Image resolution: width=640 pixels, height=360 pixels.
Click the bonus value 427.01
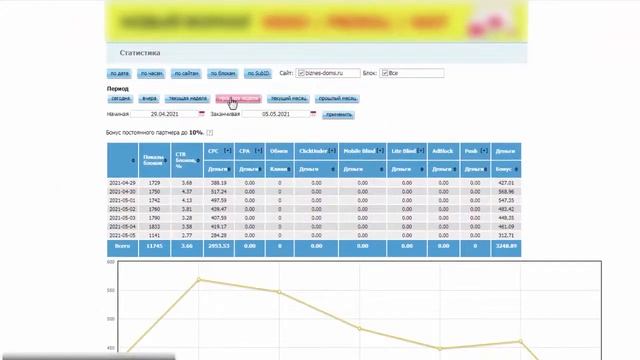click(506, 183)
